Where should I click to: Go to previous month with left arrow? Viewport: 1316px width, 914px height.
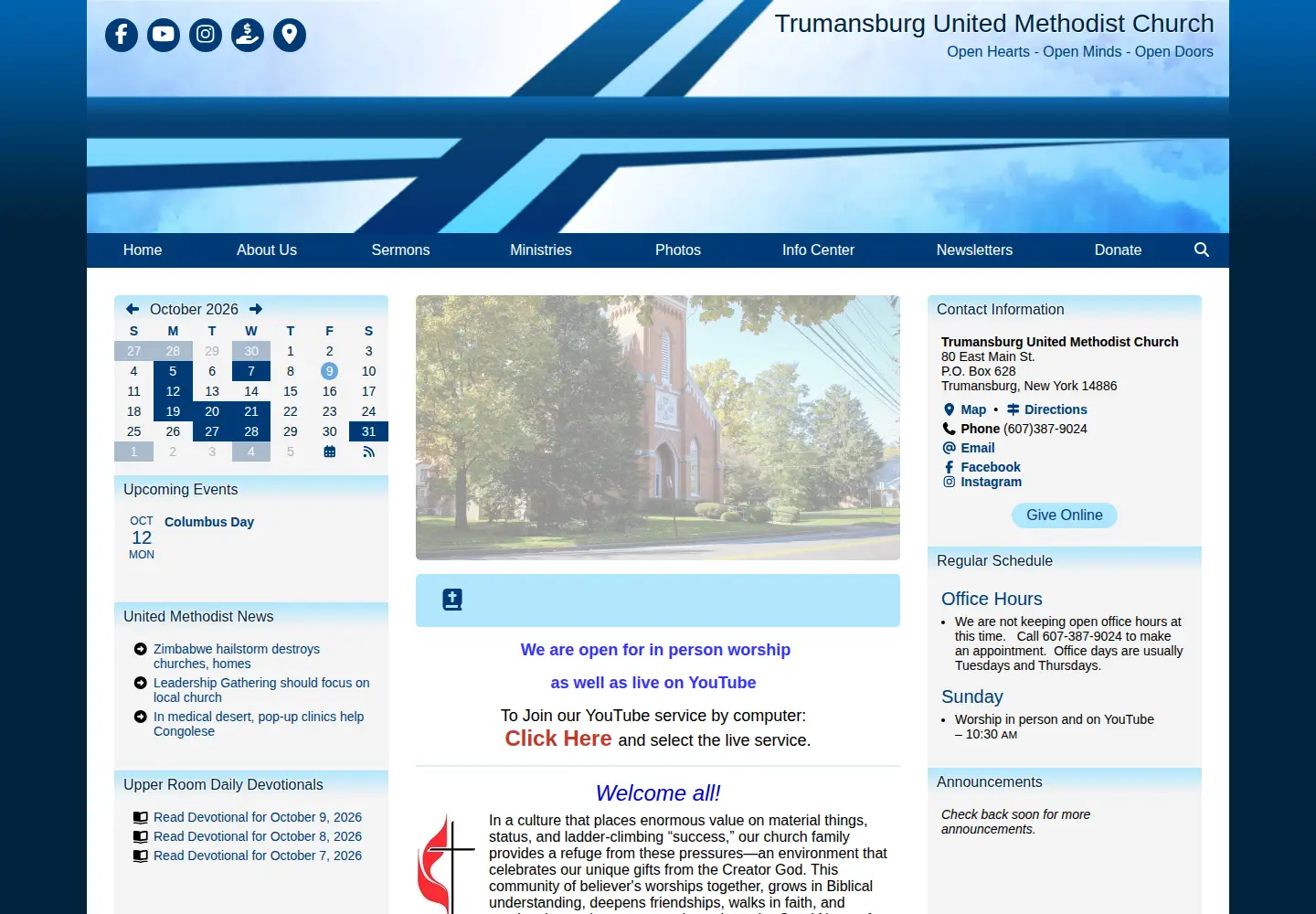point(133,309)
